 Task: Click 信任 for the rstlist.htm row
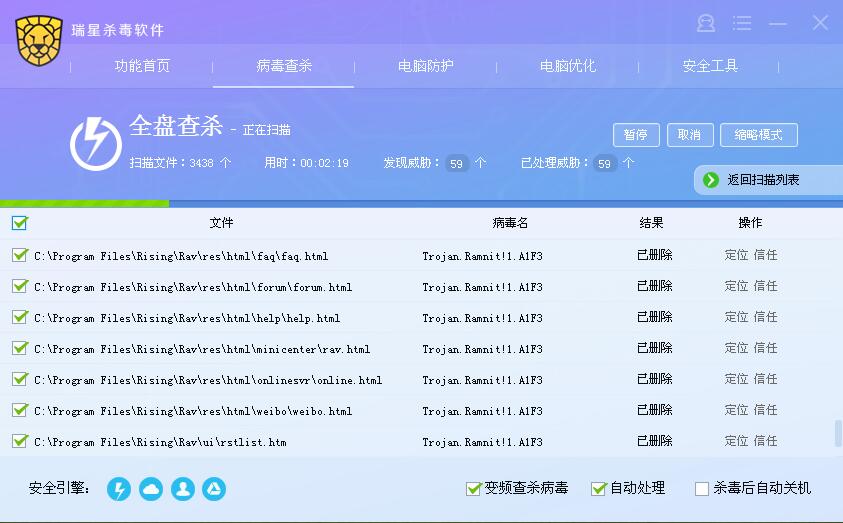766,441
